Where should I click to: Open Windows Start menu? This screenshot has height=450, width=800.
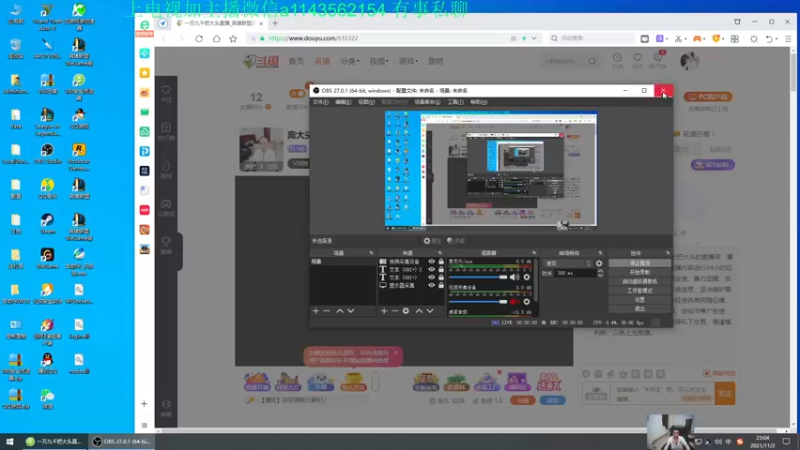[x=10, y=441]
